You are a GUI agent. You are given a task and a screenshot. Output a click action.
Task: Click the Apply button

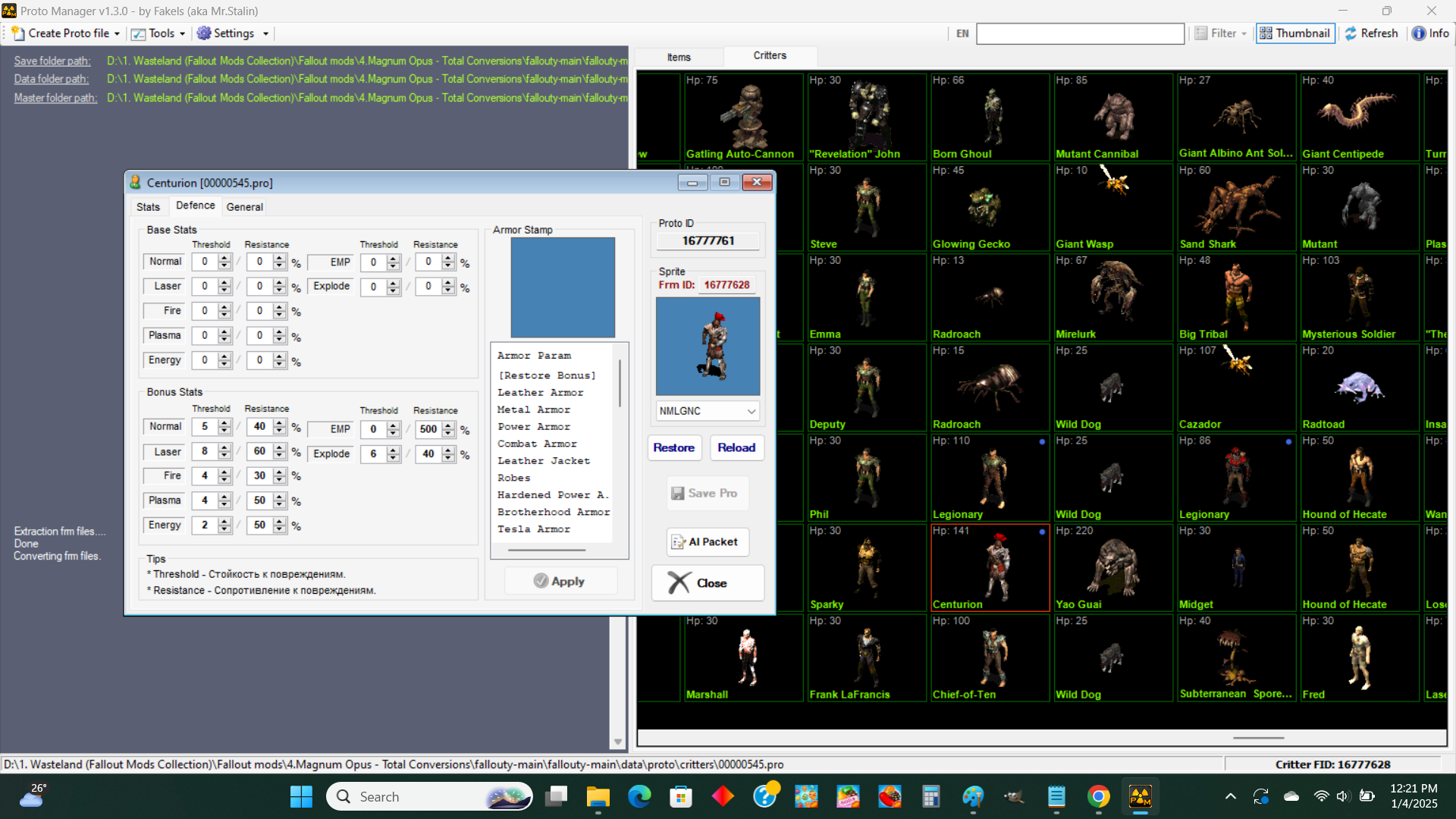(x=560, y=582)
